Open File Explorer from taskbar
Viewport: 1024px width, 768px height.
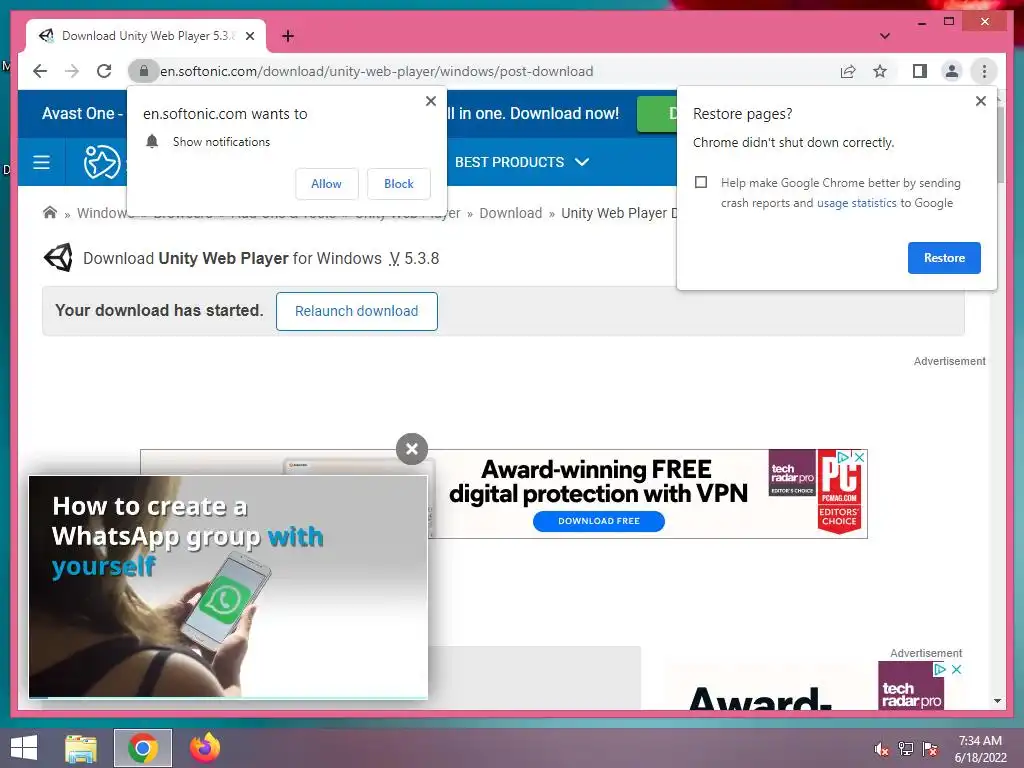81,748
